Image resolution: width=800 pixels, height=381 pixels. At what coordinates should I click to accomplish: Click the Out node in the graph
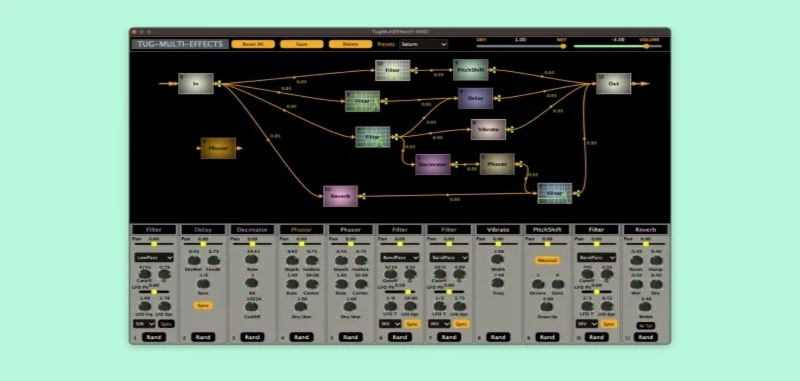[x=613, y=84]
